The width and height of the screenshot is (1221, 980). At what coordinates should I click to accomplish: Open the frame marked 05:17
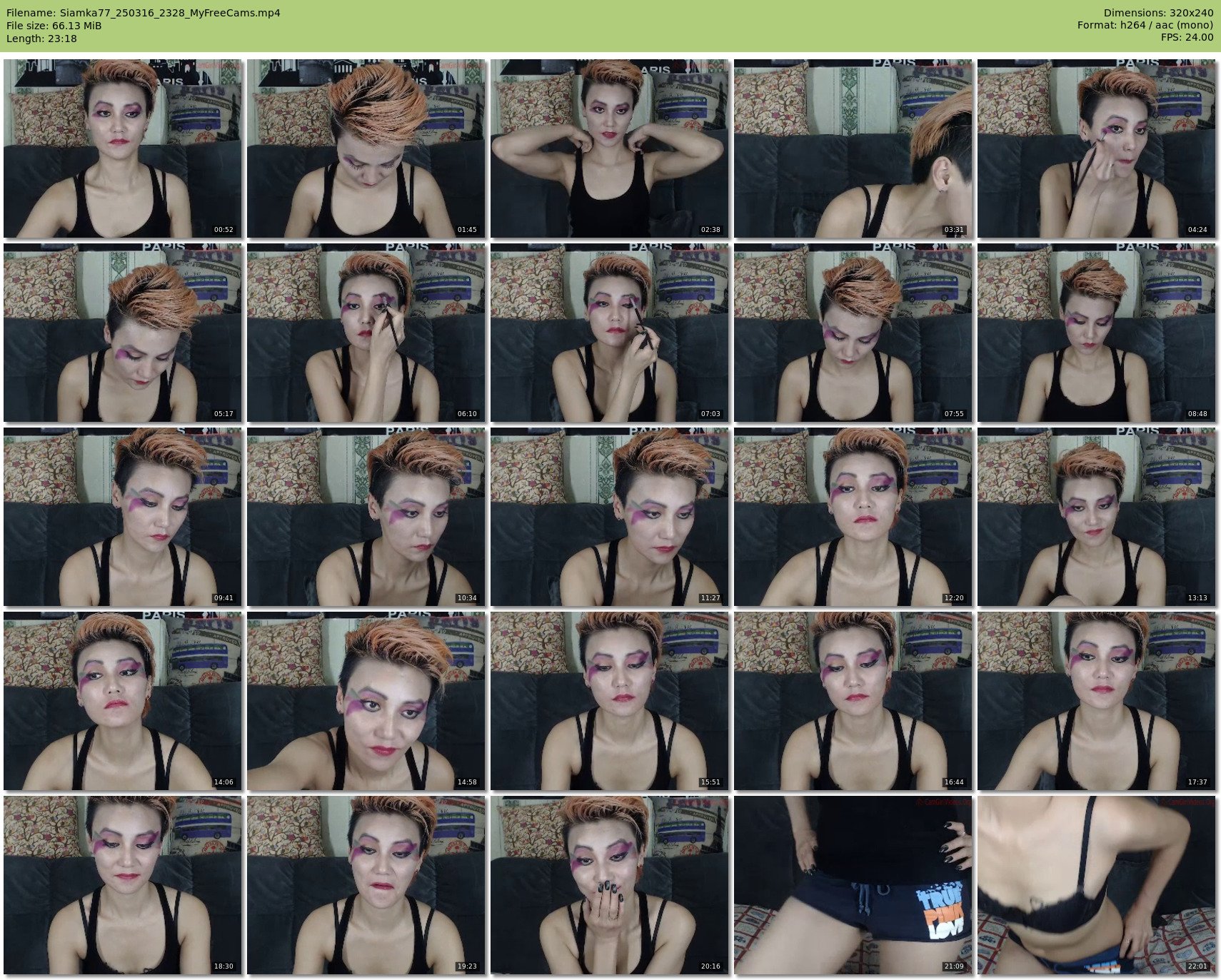pos(123,333)
